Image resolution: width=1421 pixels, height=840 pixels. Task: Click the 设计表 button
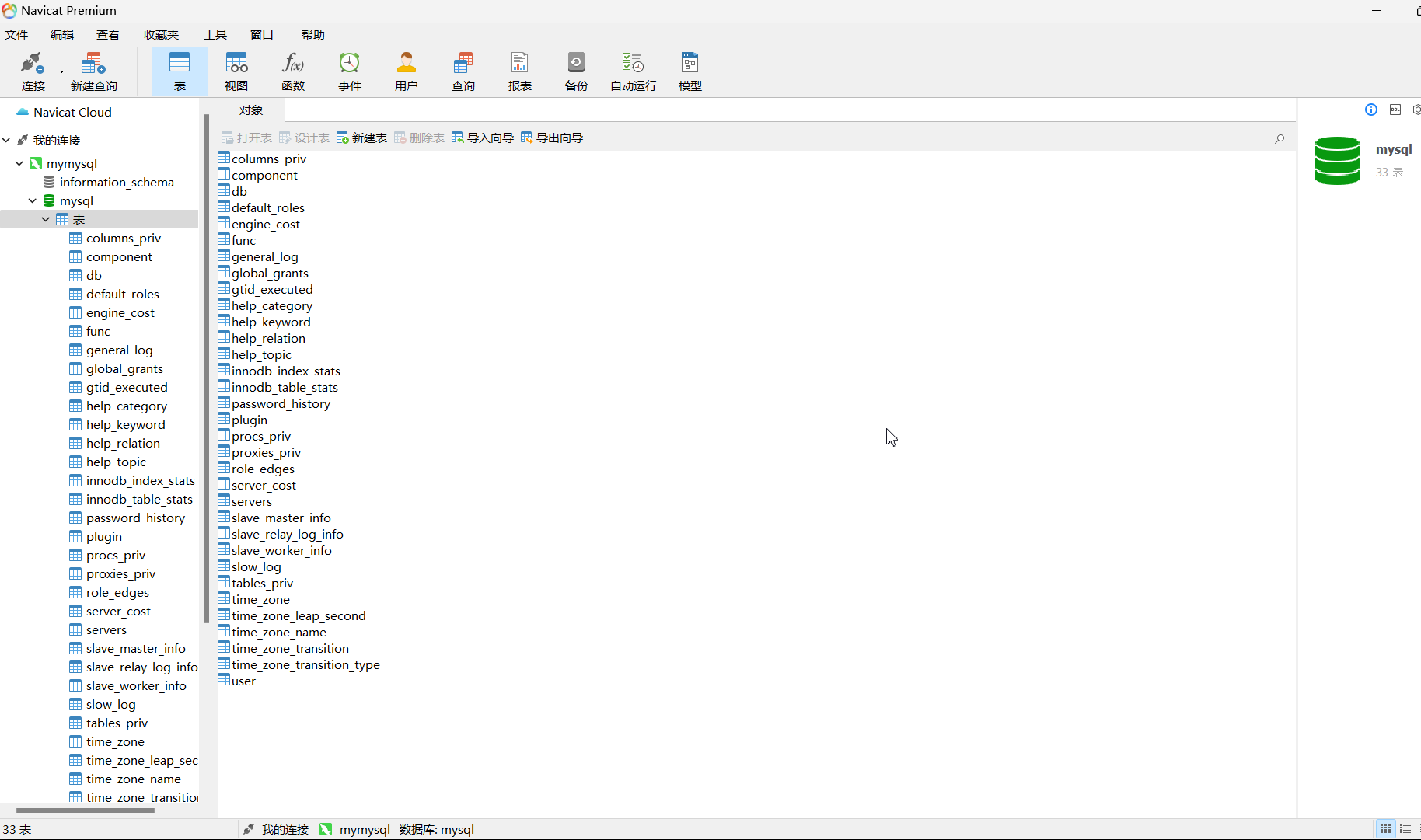tap(304, 138)
